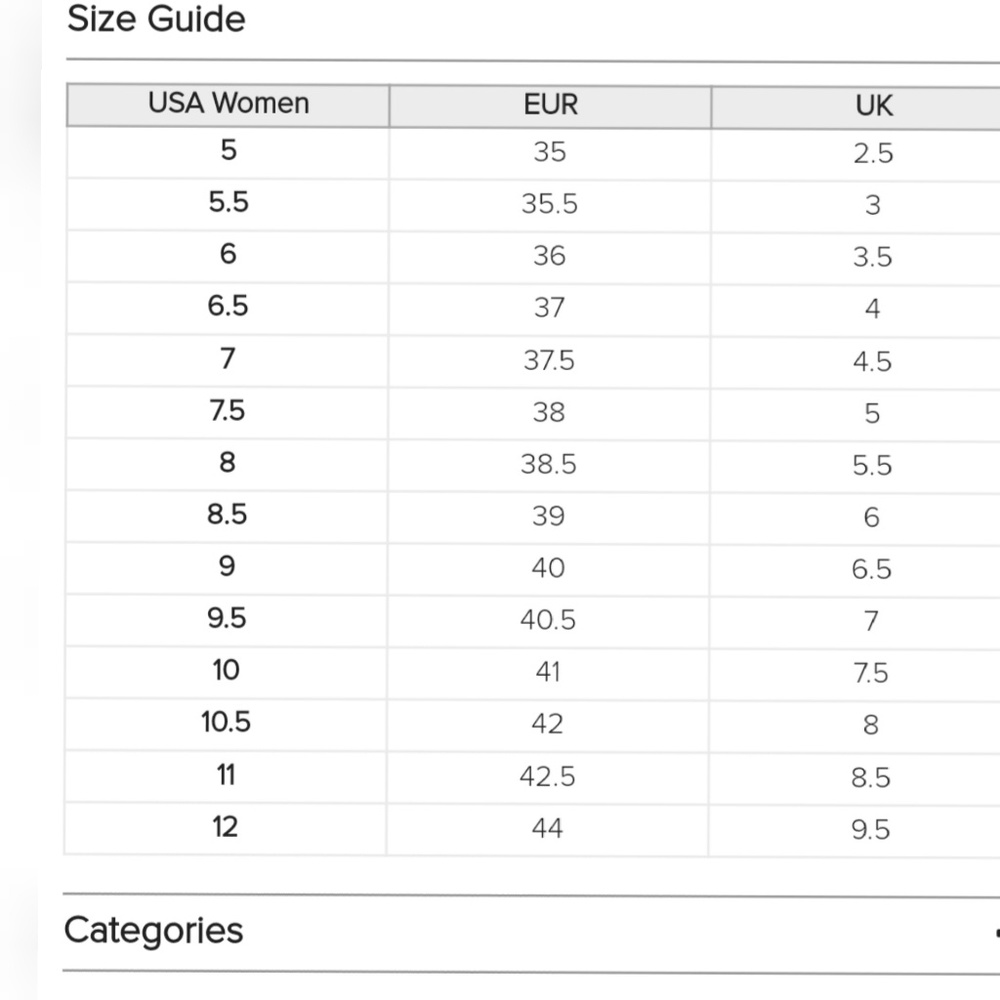Select EUR size 35.5 cell

click(549, 204)
